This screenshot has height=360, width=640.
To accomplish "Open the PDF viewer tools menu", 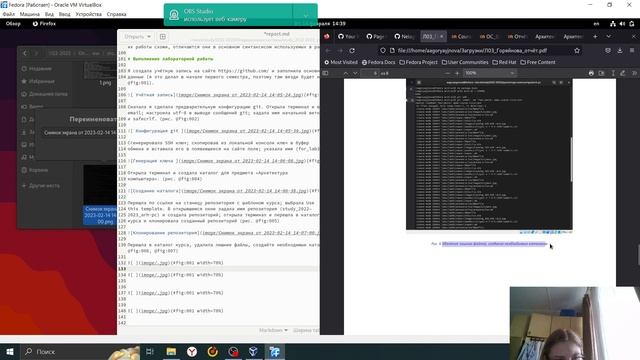I will [634, 73].
